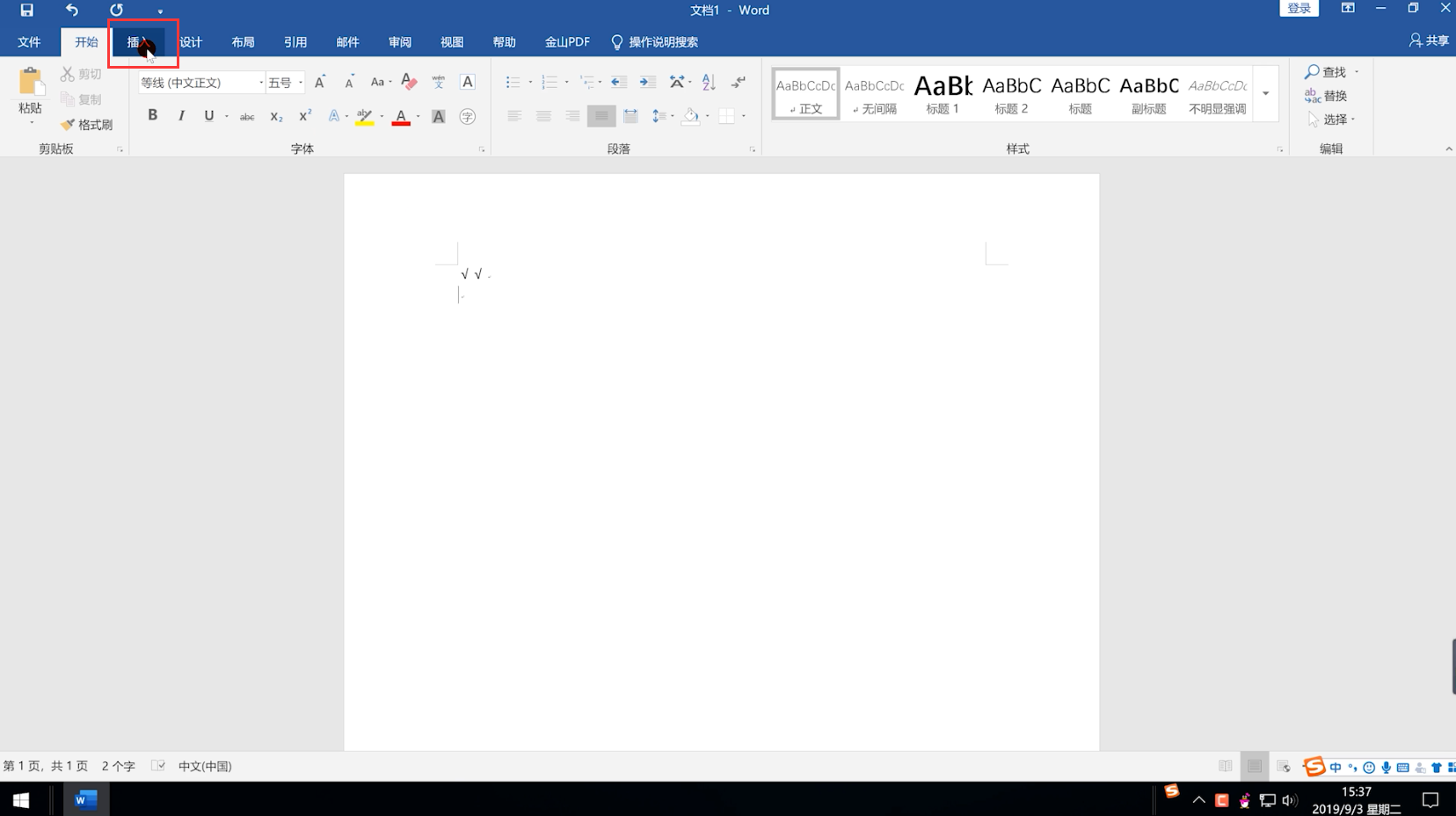Image resolution: width=1456 pixels, height=816 pixels.
Task: Switch to the 金山PDF tab
Action: (x=567, y=42)
